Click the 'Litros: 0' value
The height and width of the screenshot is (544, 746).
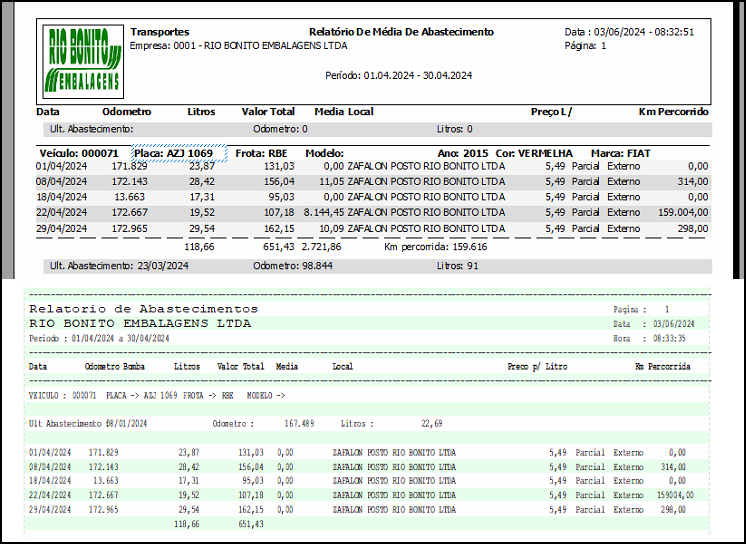pos(455,129)
